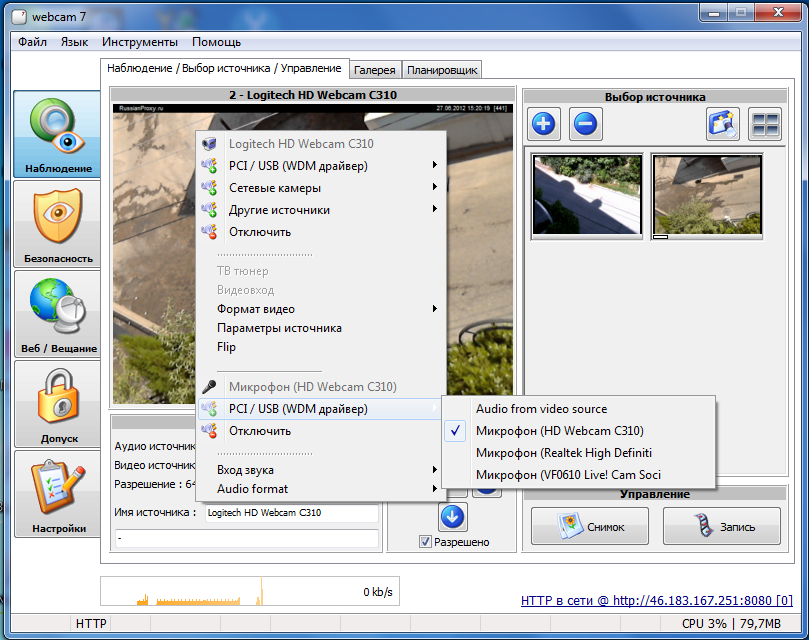
Task: Select checked Микрофон (HD Webcam C310) option
Action: click(578, 430)
